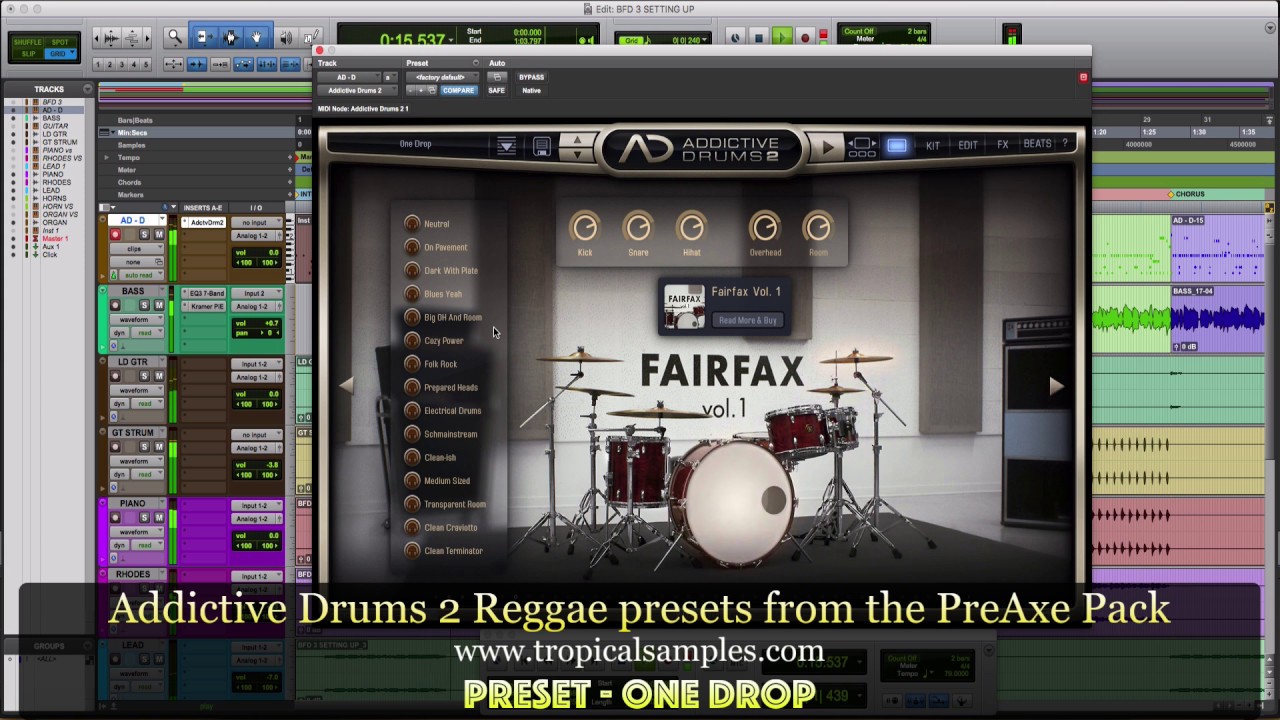This screenshot has height=720, width=1280.
Task: Open the FX page tab
Action: 1003,145
